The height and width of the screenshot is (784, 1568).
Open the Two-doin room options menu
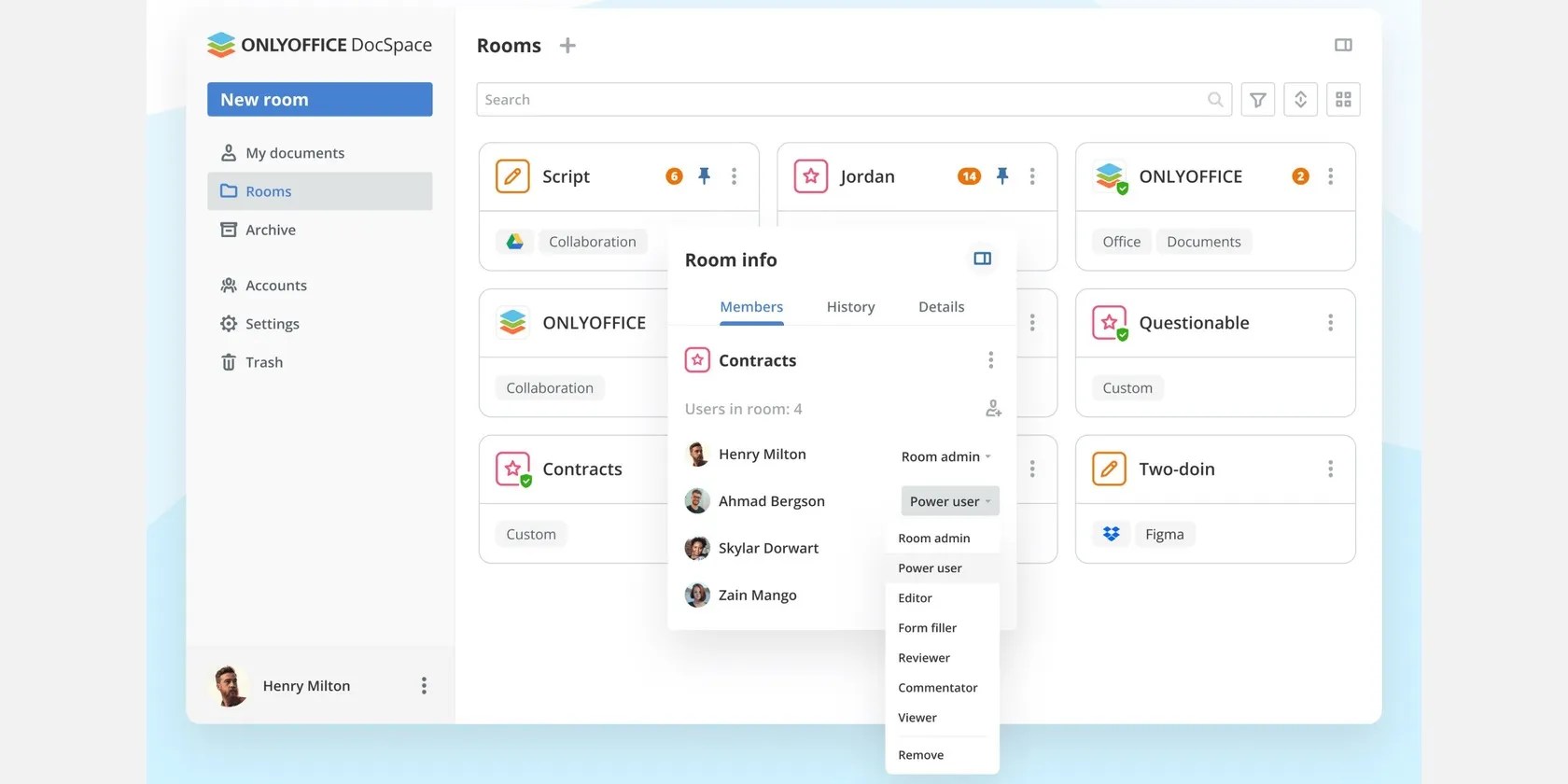click(x=1331, y=469)
